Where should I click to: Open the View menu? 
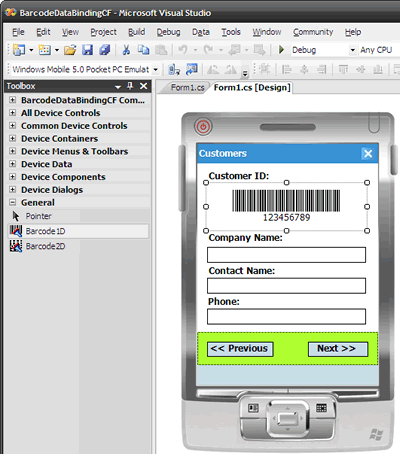70,32
